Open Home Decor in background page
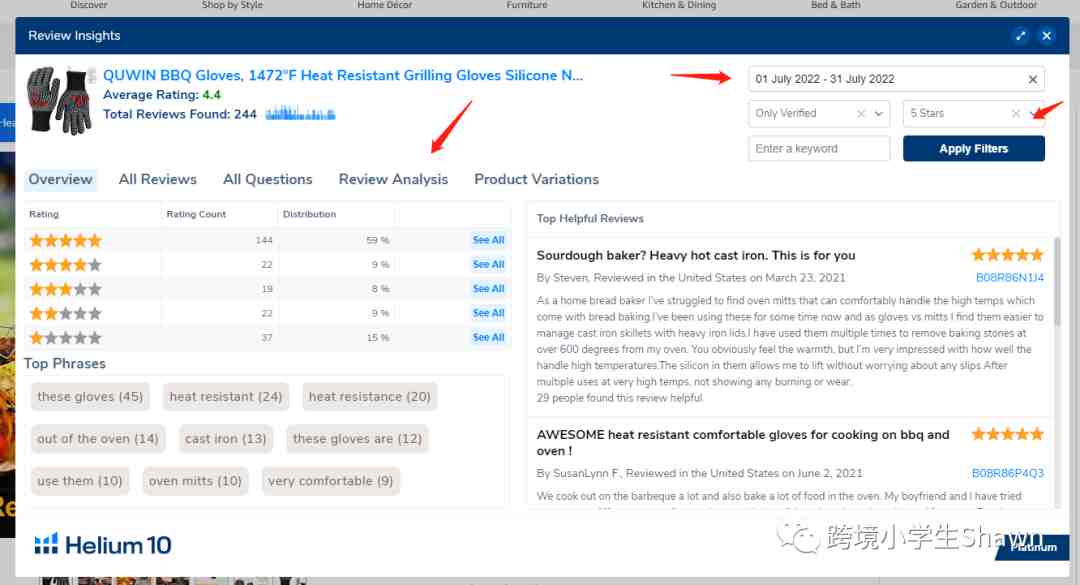The image size is (1080, 585). coord(384,5)
